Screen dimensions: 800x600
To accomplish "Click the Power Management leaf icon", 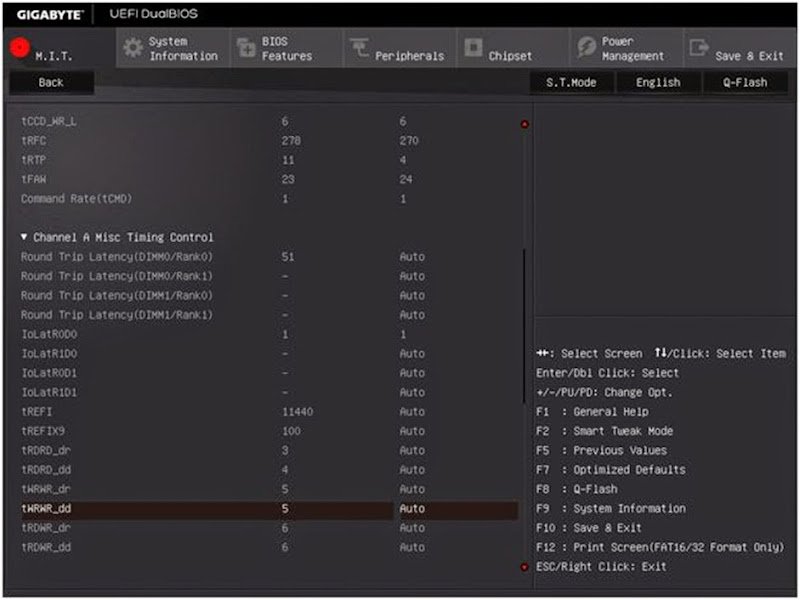I will coord(585,48).
